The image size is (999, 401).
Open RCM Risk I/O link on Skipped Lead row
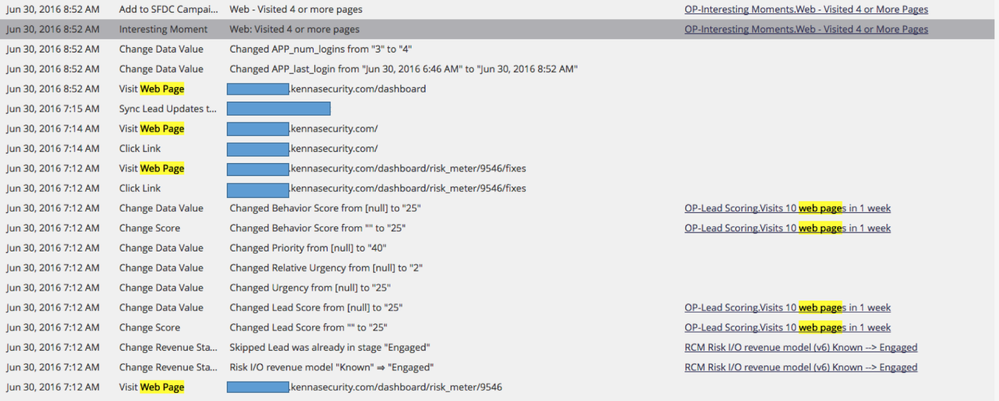tap(800, 347)
